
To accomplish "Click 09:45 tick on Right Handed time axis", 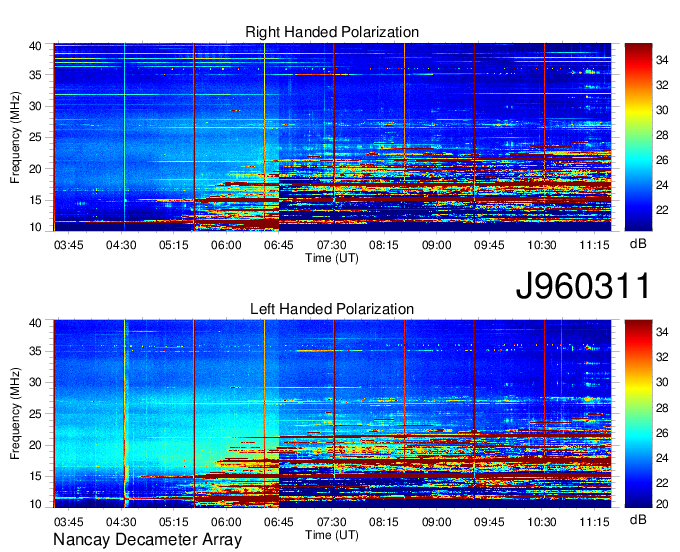I will [489, 245].
